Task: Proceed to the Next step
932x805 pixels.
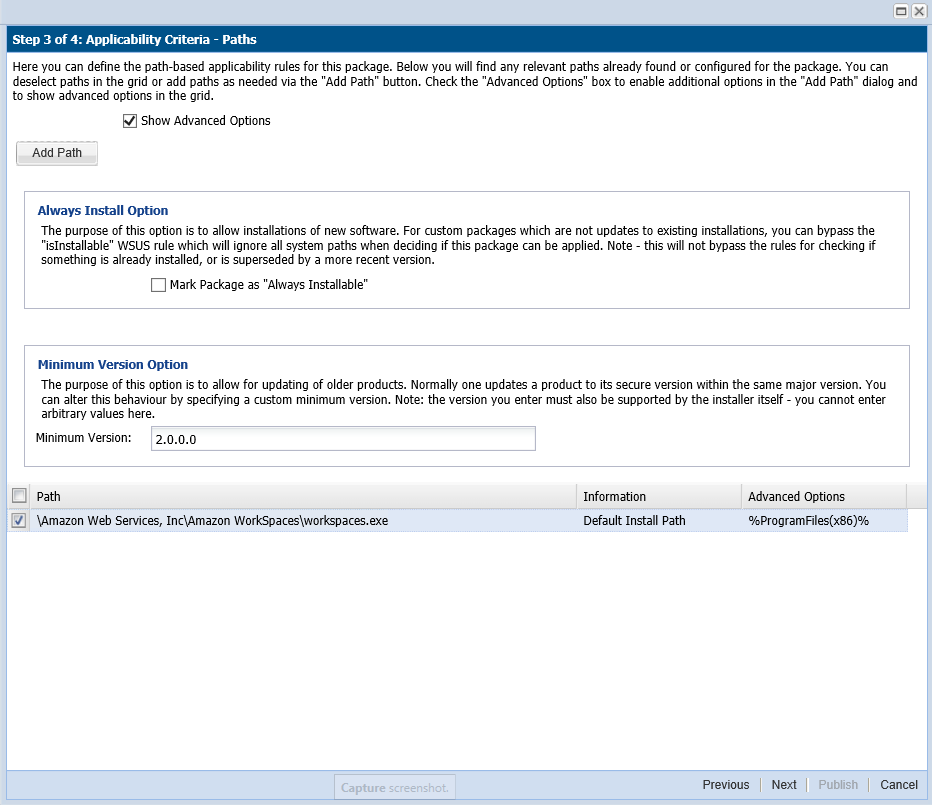Action: [784, 785]
